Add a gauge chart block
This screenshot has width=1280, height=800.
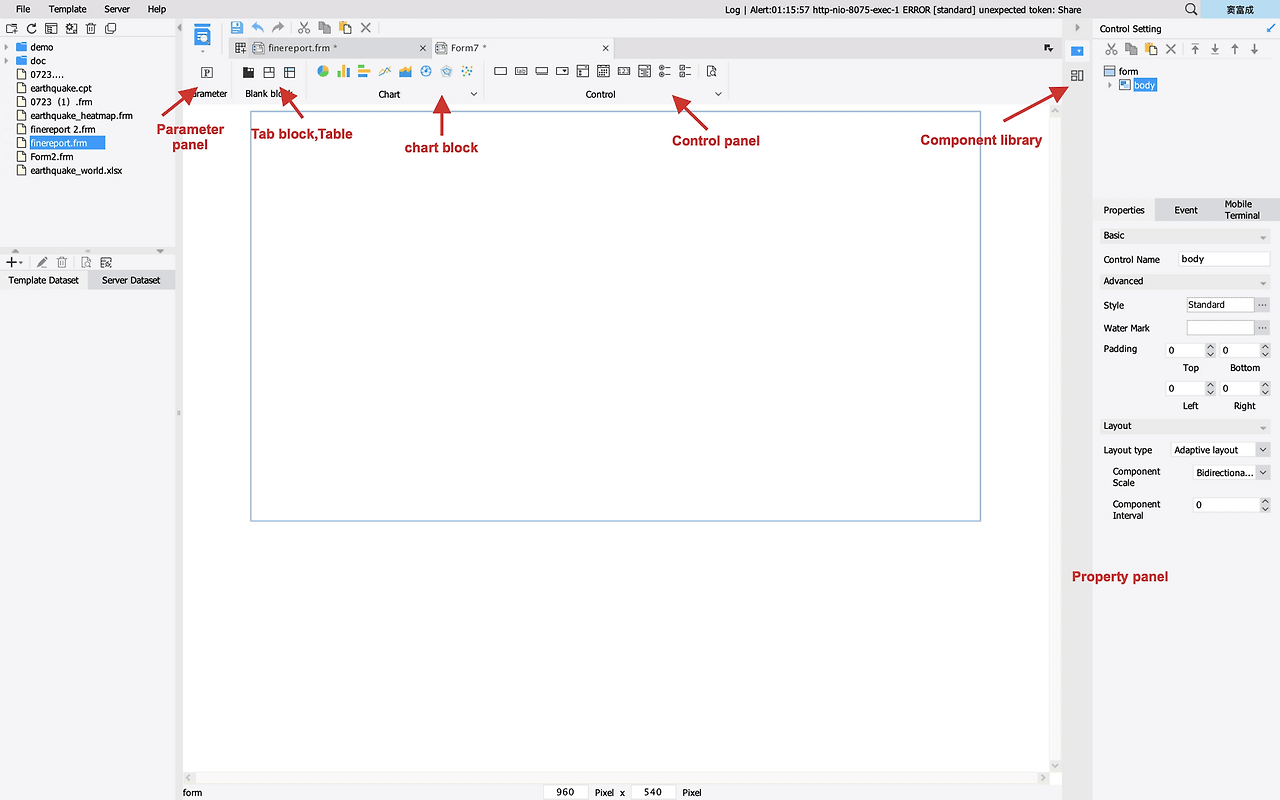pos(426,71)
